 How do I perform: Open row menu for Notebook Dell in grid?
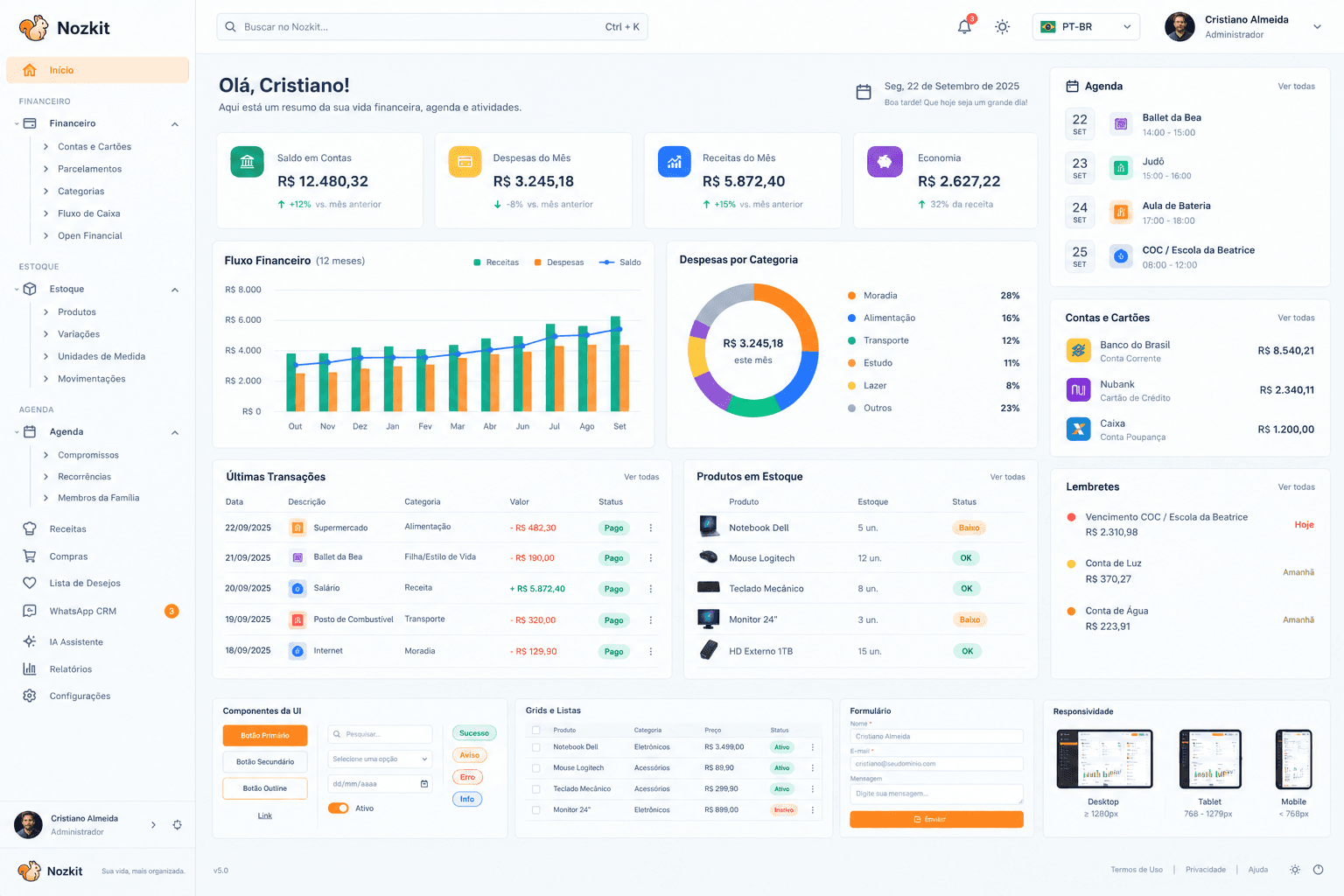pos(813,747)
